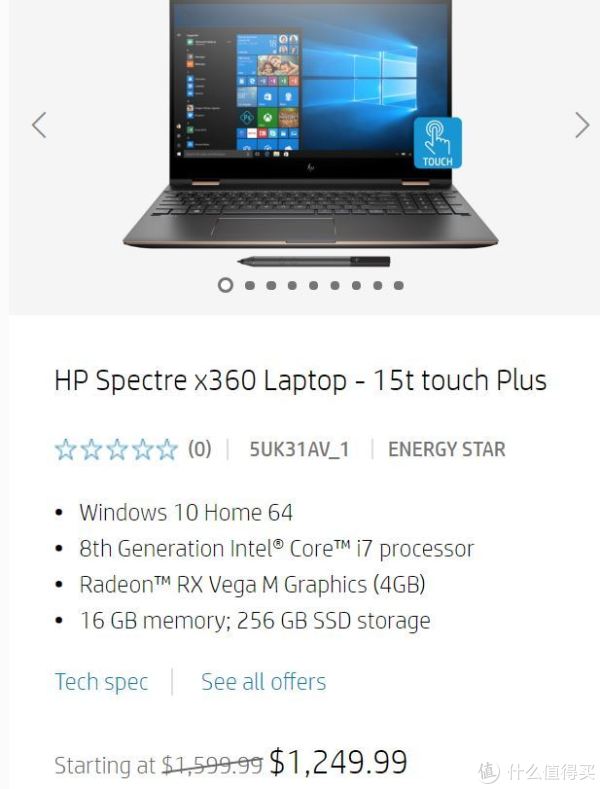
Task: Open the See all offers link
Action: click(x=264, y=682)
